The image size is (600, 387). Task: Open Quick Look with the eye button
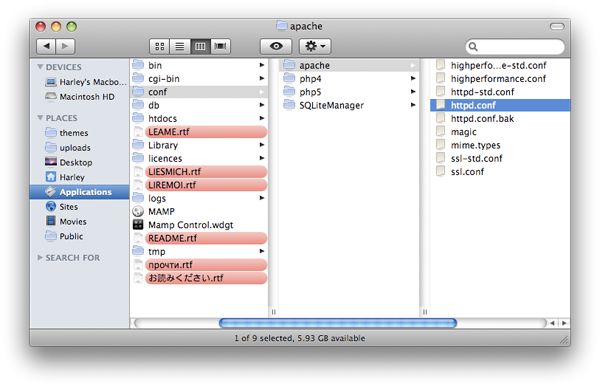tap(276, 46)
